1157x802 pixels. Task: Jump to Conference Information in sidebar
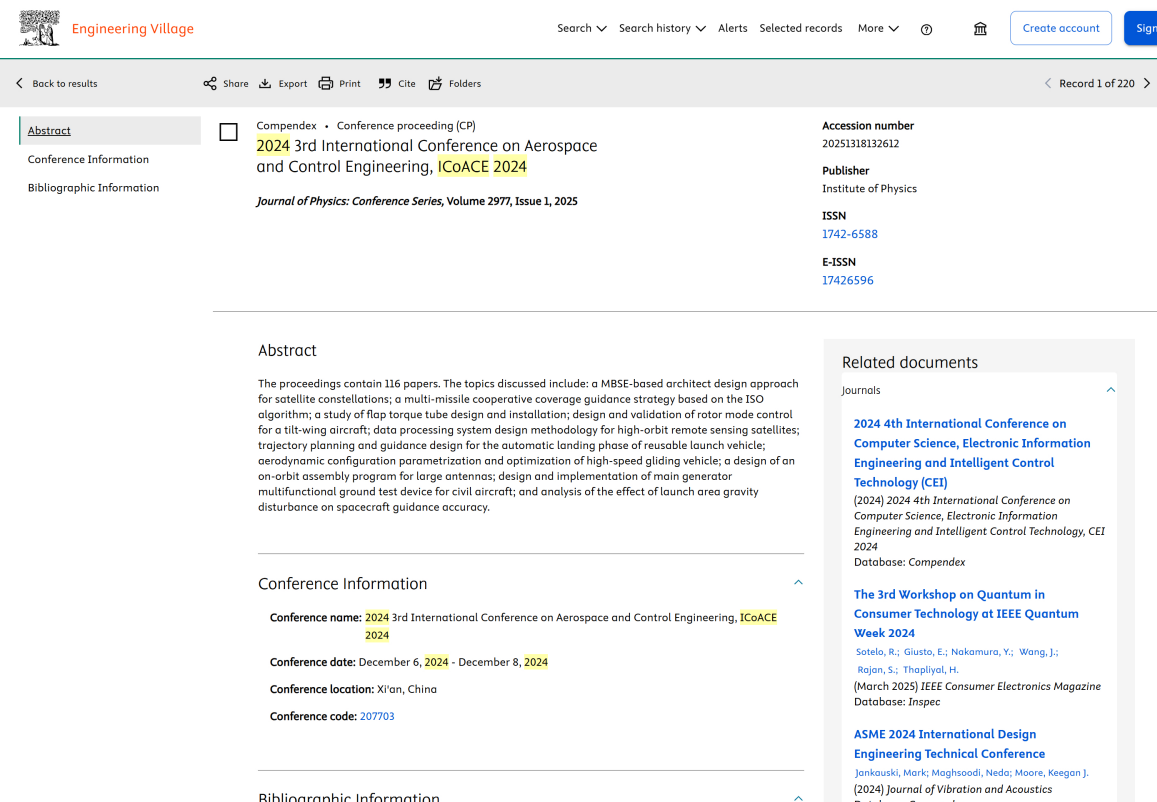89,159
